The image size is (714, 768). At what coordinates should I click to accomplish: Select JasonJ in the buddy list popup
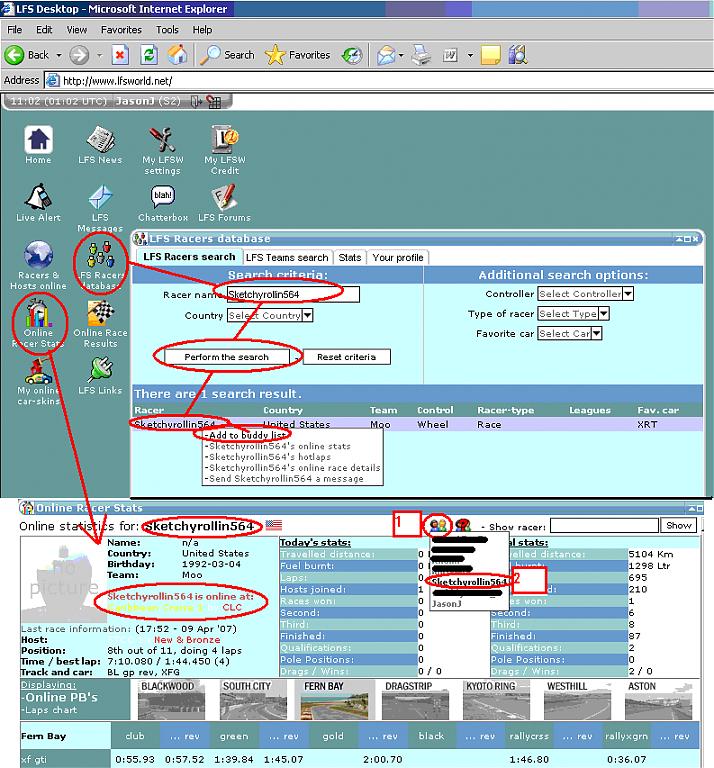[446, 604]
